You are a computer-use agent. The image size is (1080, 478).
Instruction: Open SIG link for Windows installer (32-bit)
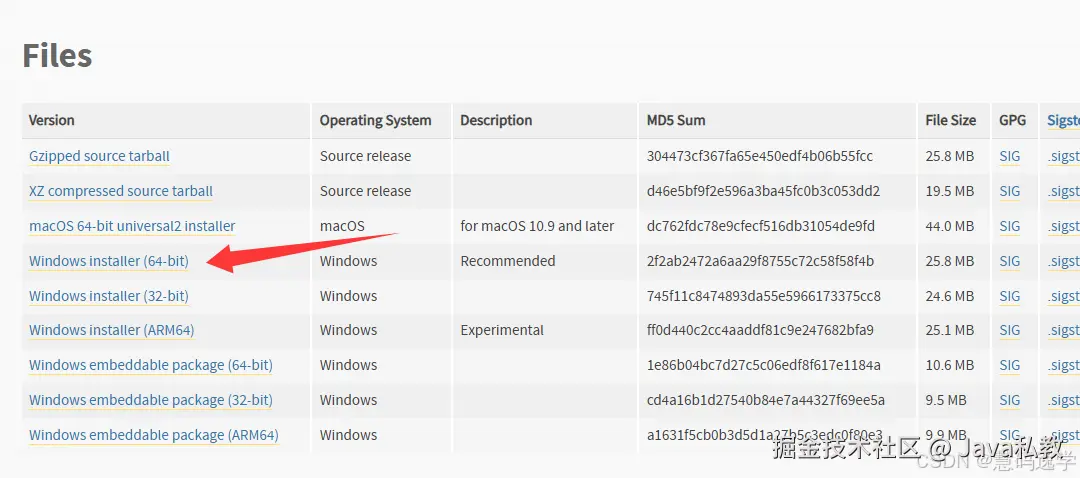tap(1010, 296)
